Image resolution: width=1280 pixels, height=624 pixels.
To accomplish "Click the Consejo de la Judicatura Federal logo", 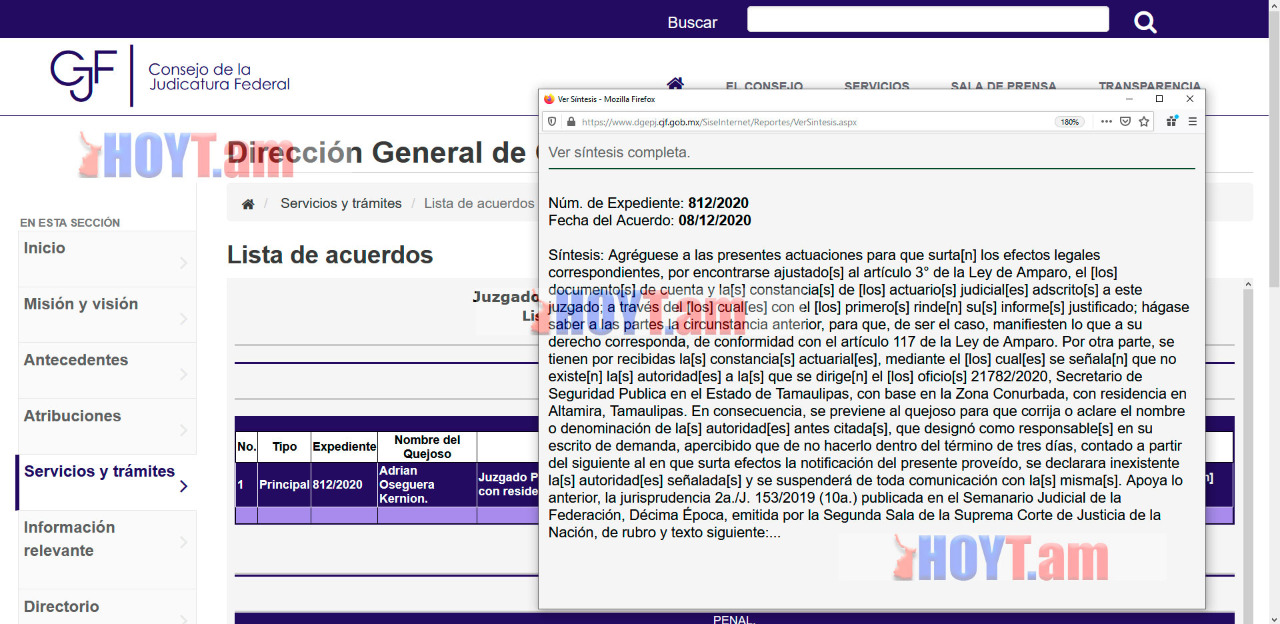I will [x=170, y=76].
